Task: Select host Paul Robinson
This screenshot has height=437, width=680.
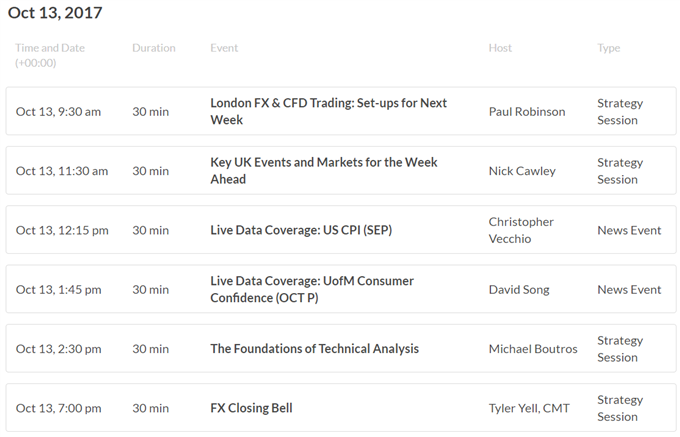Action: [x=527, y=112]
